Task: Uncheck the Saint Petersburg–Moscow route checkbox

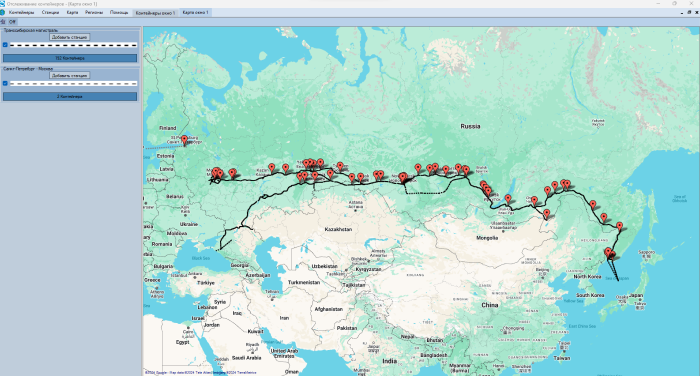Action: pos(5,83)
